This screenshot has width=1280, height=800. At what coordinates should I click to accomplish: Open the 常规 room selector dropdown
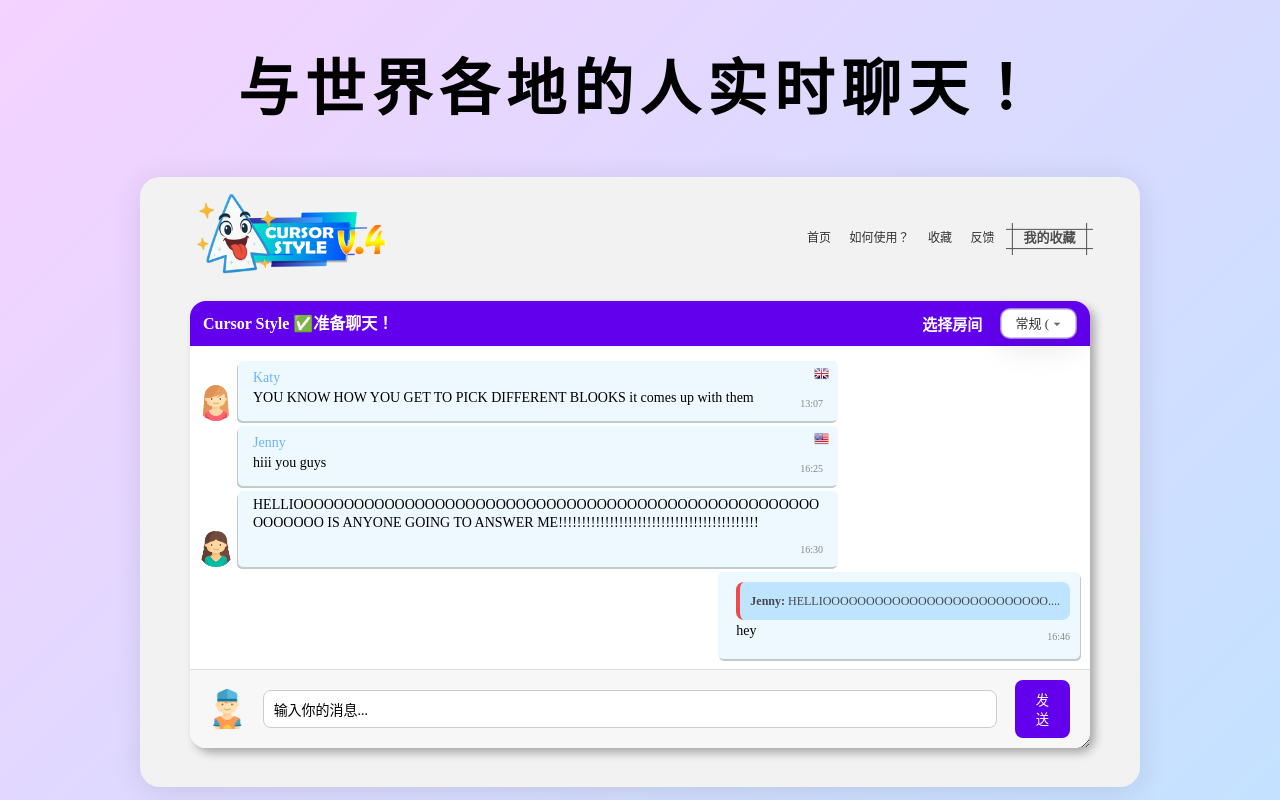click(1038, 323)
